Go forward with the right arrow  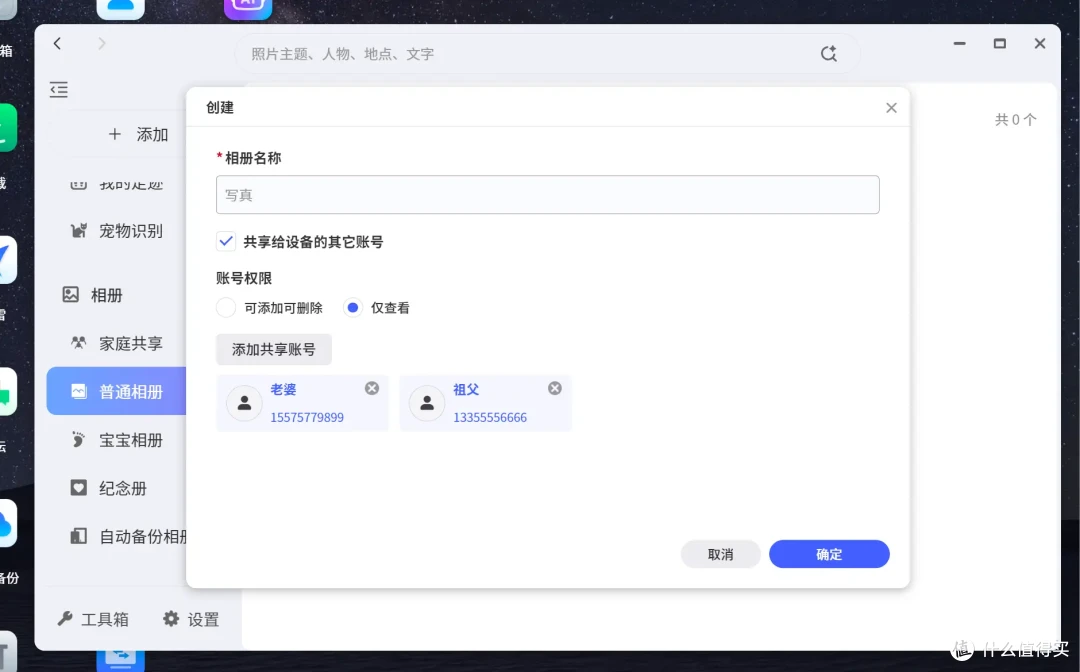(x=101, y=43)
